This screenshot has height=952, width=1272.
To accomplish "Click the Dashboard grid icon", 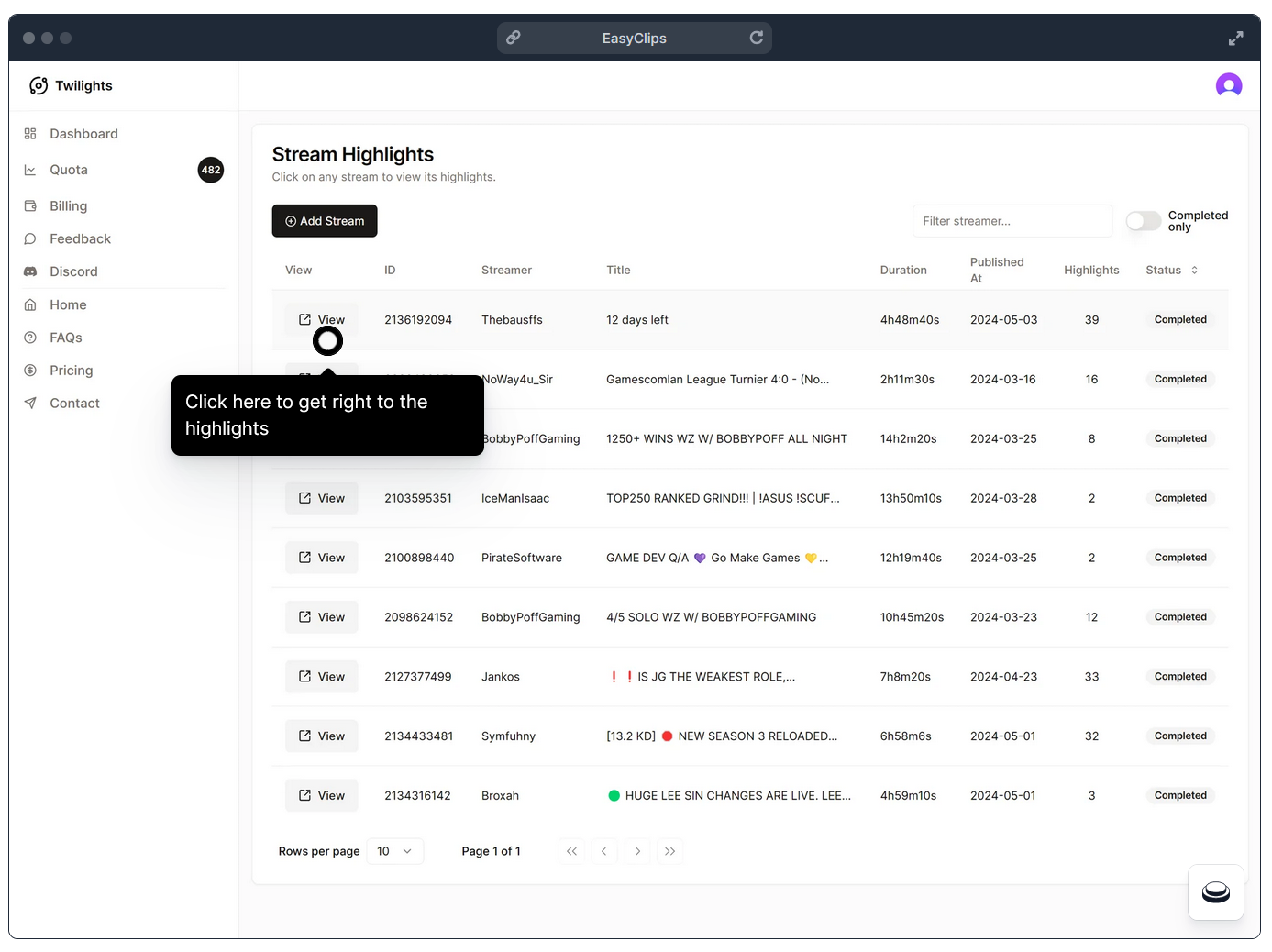I will [x=30, y=134].
